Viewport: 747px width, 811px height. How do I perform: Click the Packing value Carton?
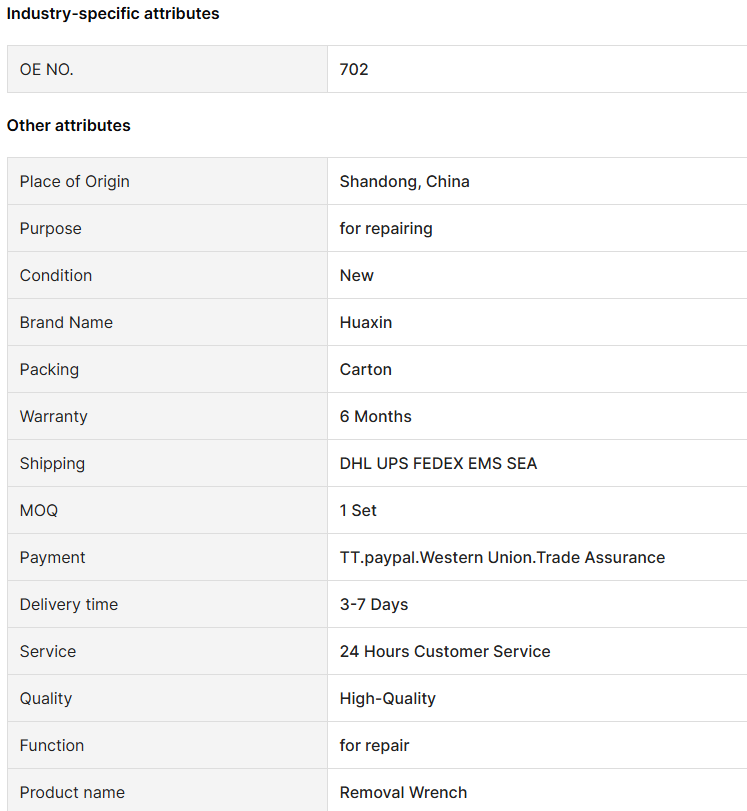366,369
